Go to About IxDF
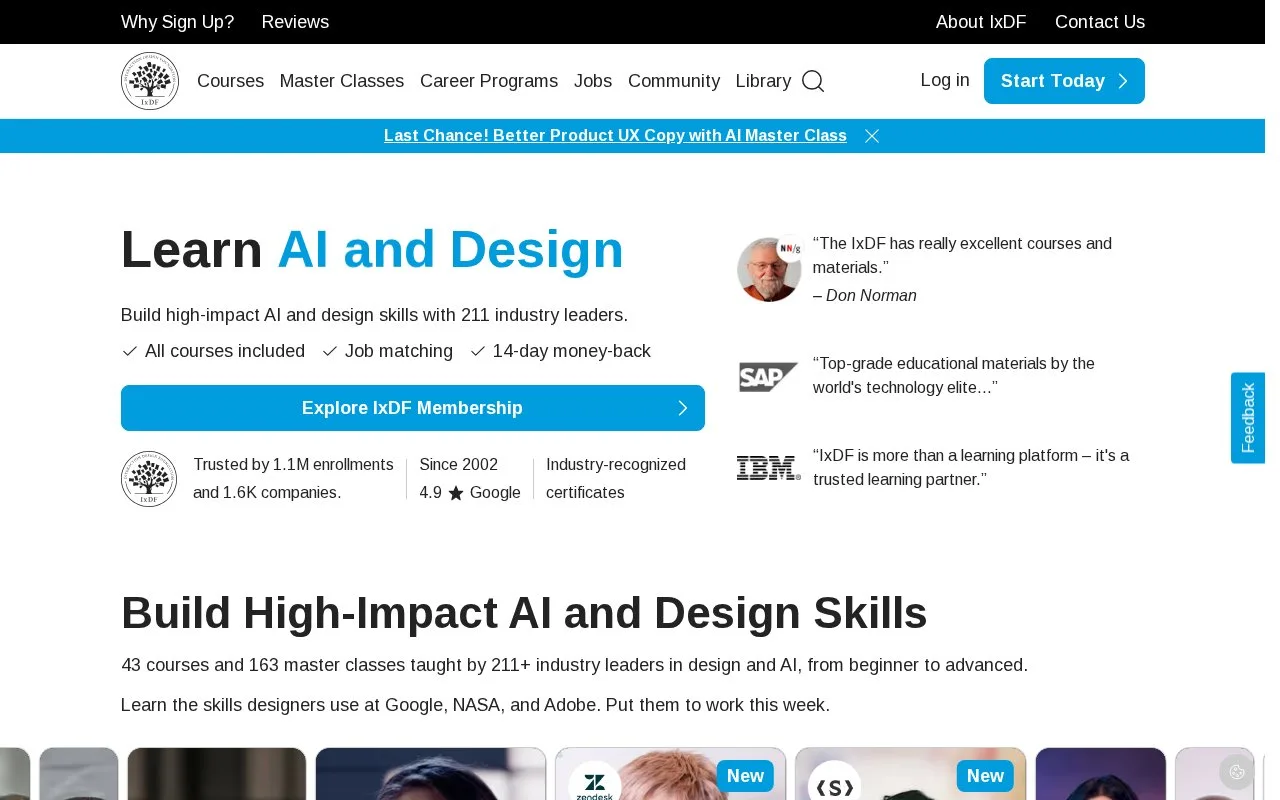This screenshot has width=1280, height=800. pos(981,22)
